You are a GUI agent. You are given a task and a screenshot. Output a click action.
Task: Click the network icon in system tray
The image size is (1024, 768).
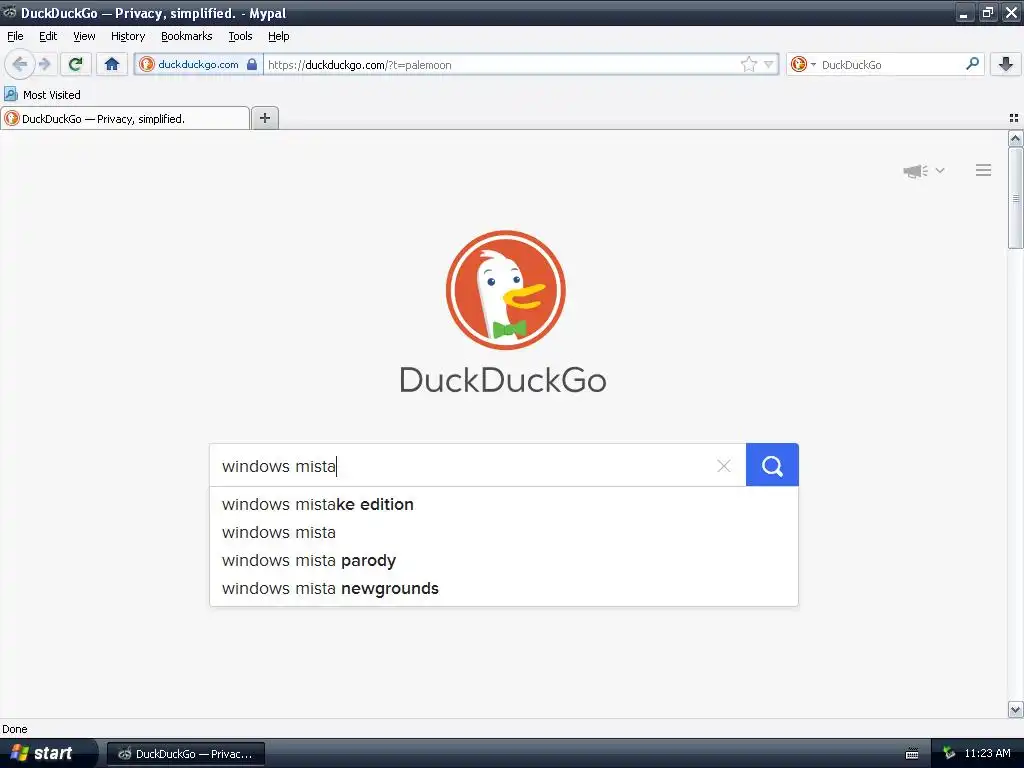pos(949,754)
